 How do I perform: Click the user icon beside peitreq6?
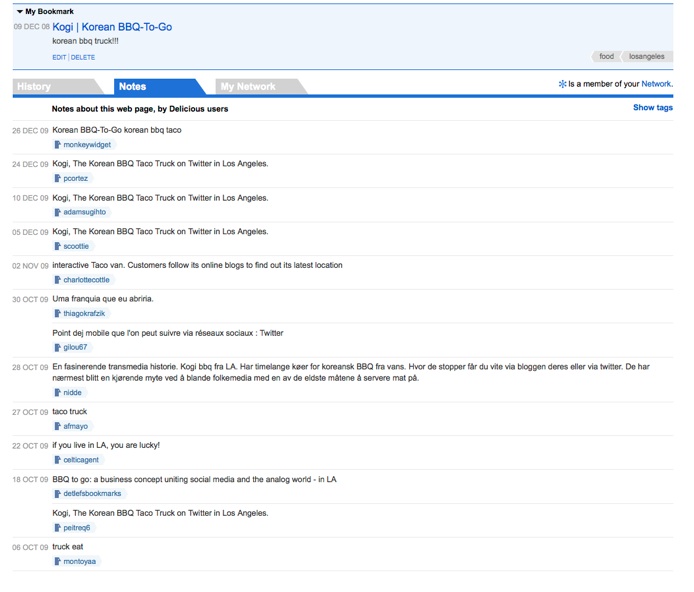[58, 527]
